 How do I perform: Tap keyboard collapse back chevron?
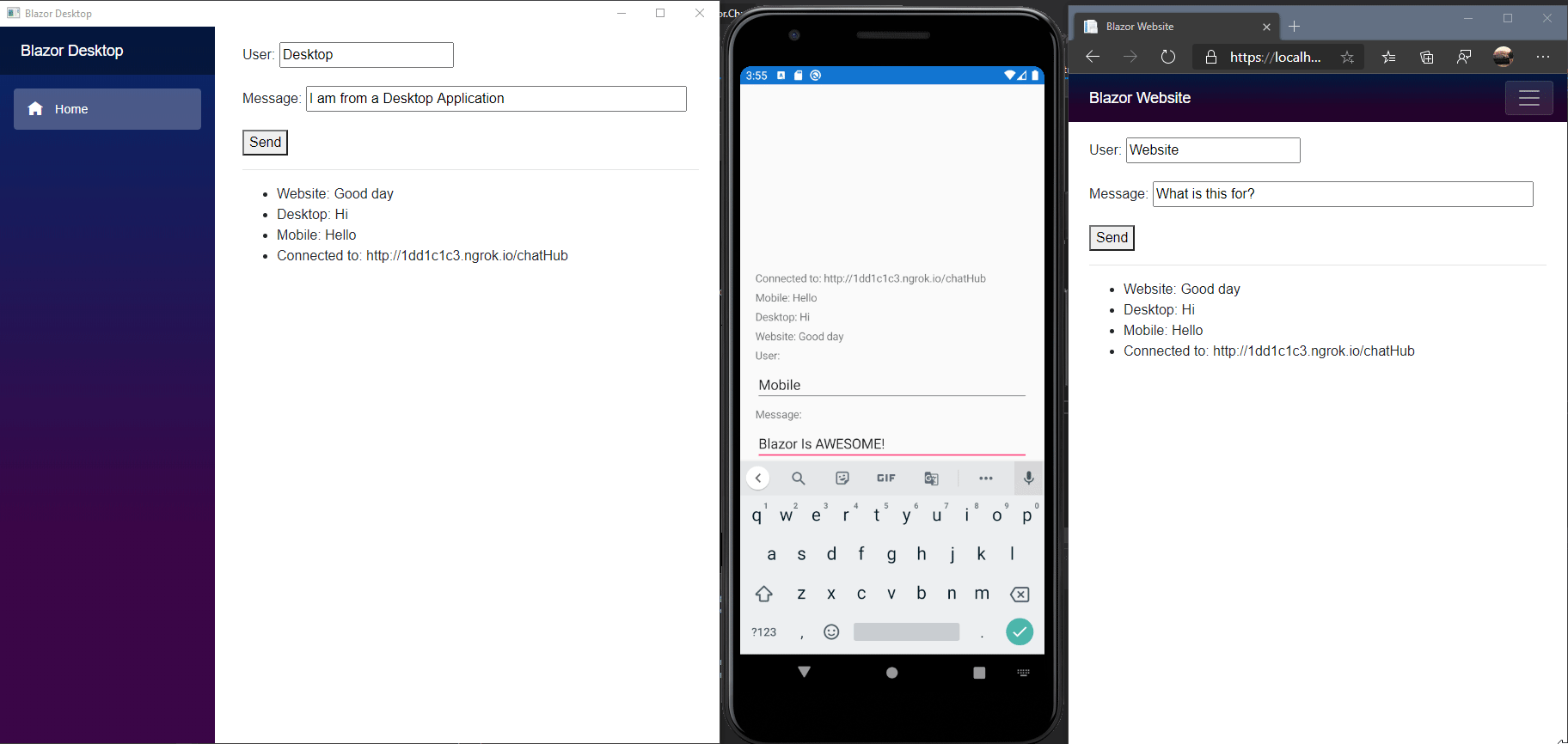(x=757, y=479)
